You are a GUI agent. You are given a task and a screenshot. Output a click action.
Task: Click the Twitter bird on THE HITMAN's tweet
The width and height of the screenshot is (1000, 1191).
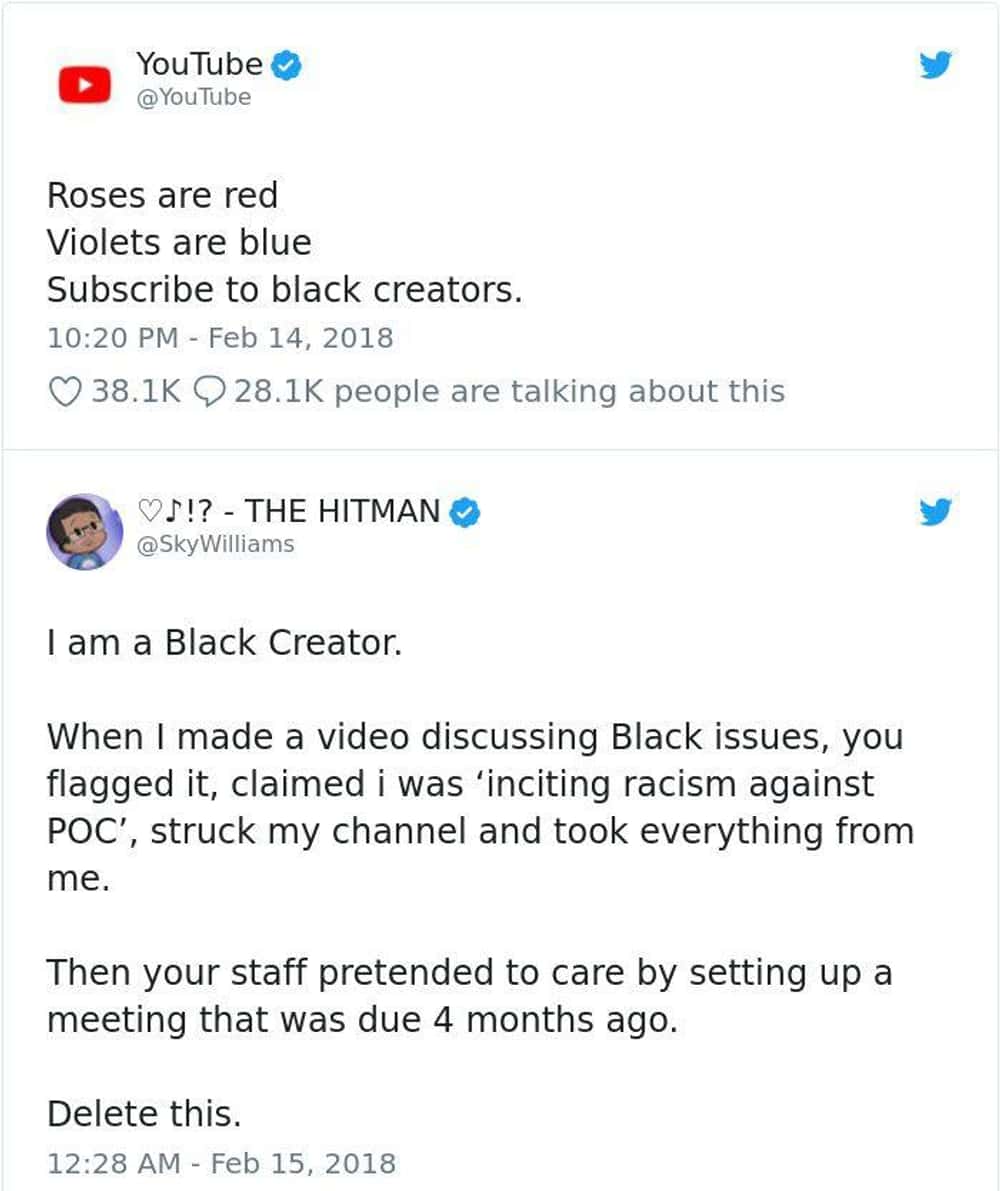click(936, 512)
